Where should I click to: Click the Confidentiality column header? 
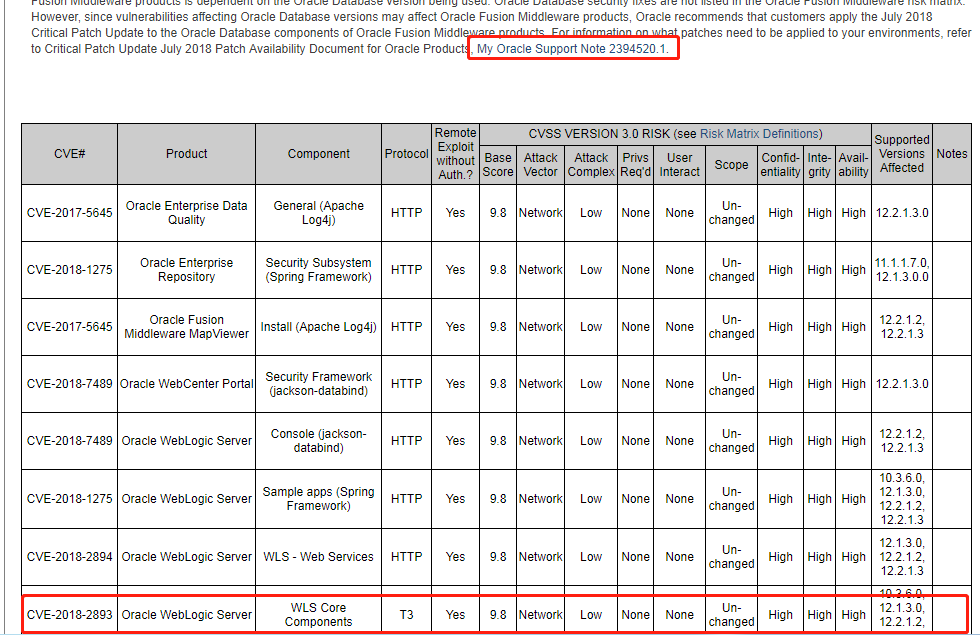tap(780, 165)
